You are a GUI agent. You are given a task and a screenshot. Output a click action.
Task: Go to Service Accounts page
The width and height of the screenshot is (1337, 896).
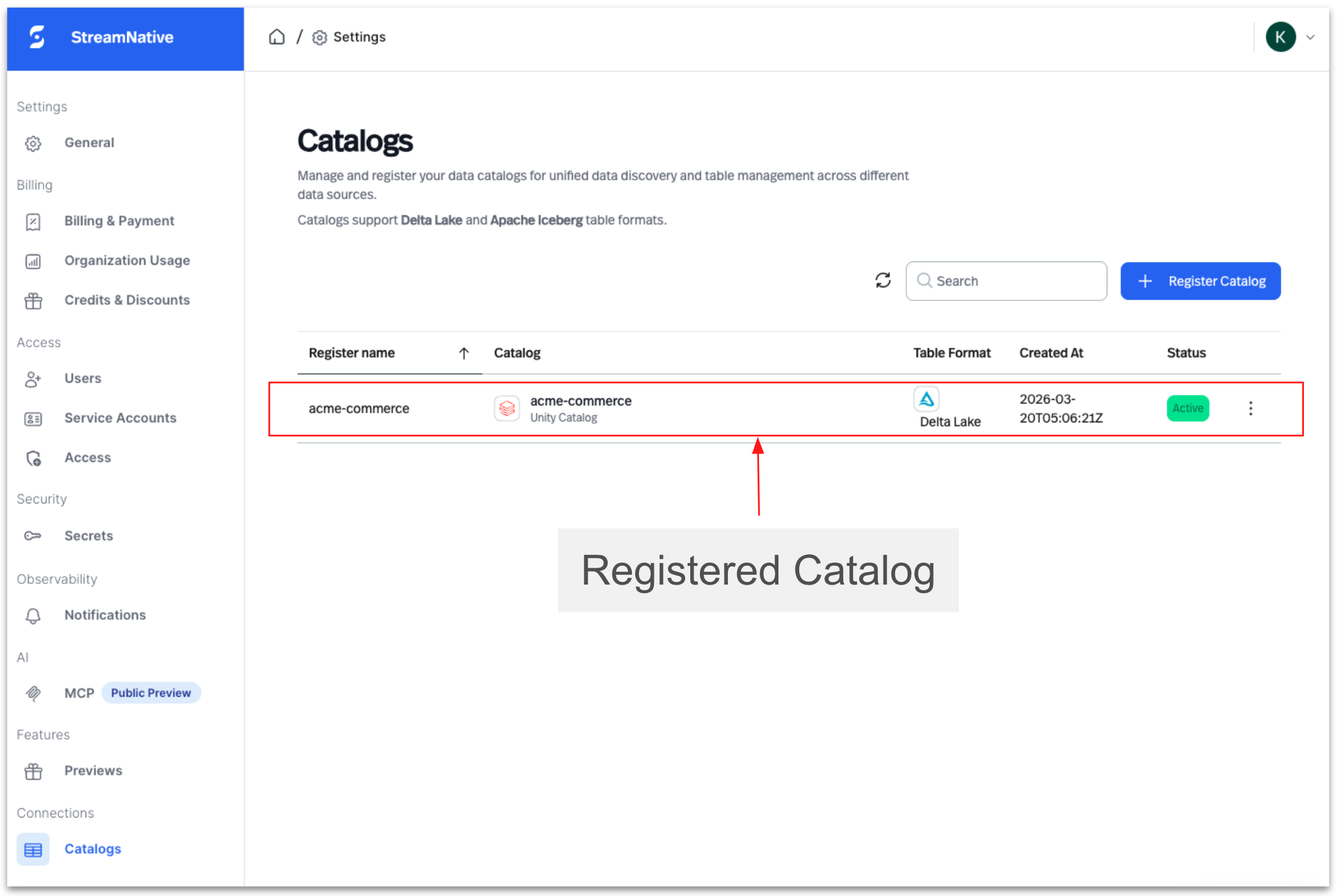120,418
